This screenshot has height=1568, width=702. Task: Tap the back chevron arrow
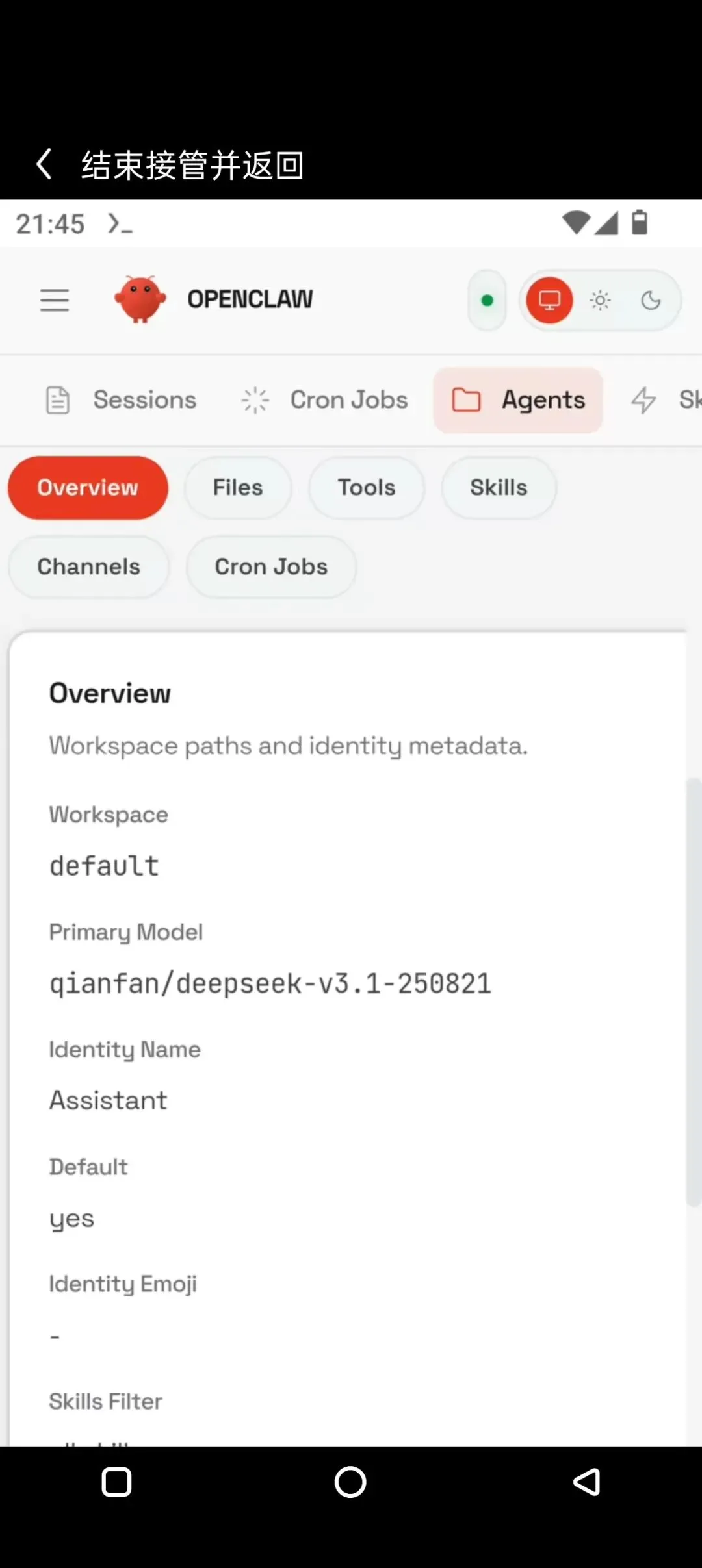[x=44, y=164]
